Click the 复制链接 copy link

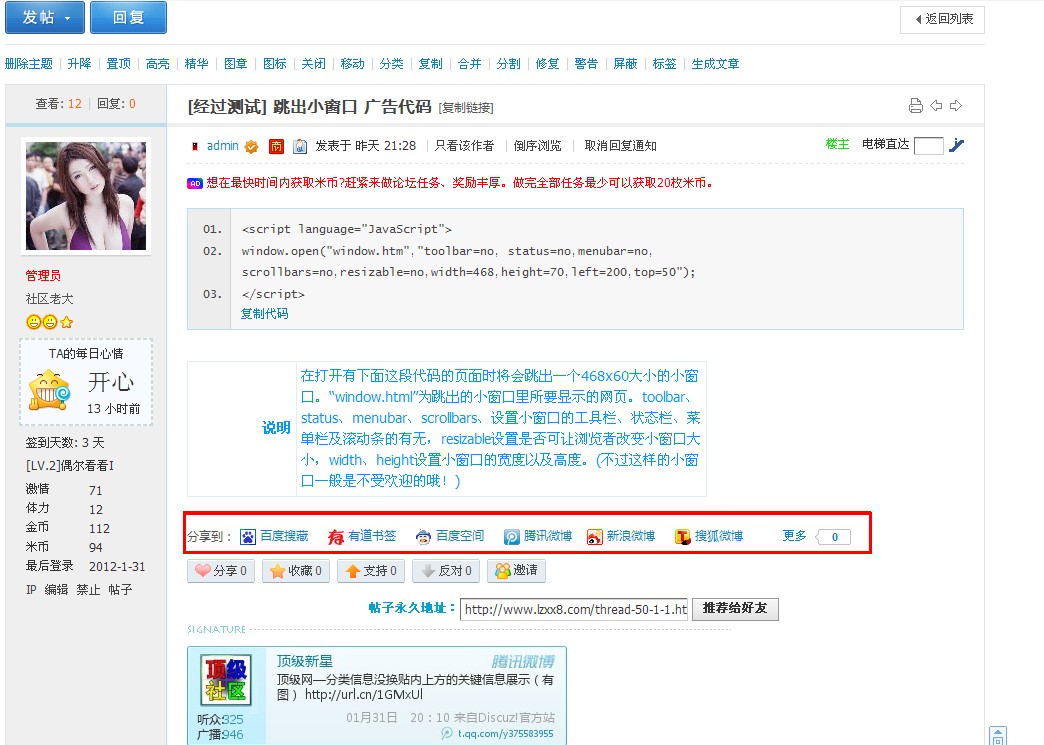466,108
